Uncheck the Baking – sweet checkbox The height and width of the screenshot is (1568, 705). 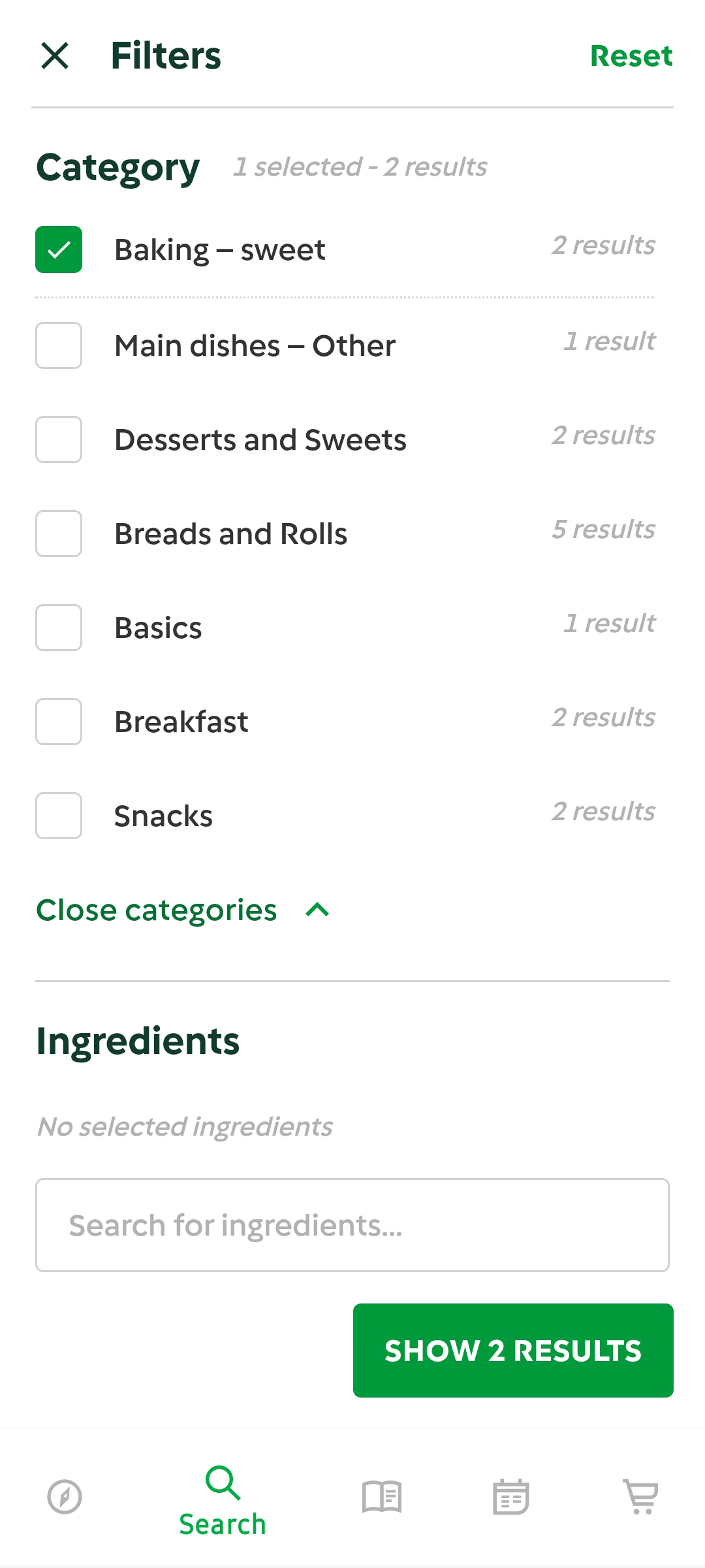(59, 249)
